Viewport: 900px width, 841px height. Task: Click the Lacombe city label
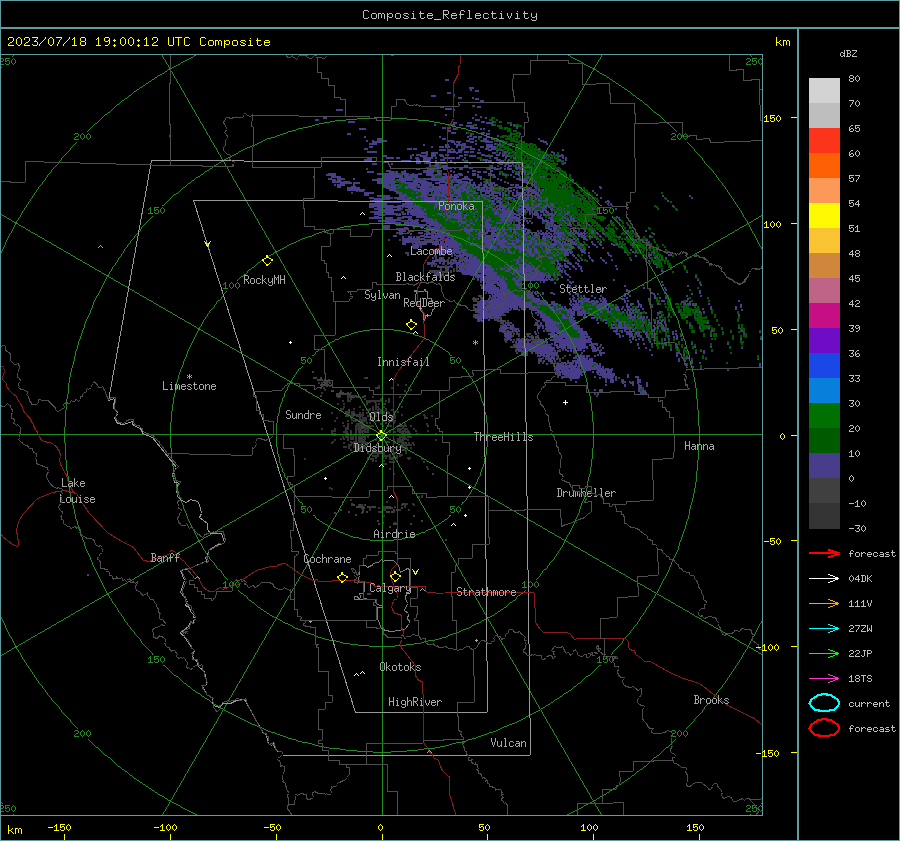click(x=432, y=251)
